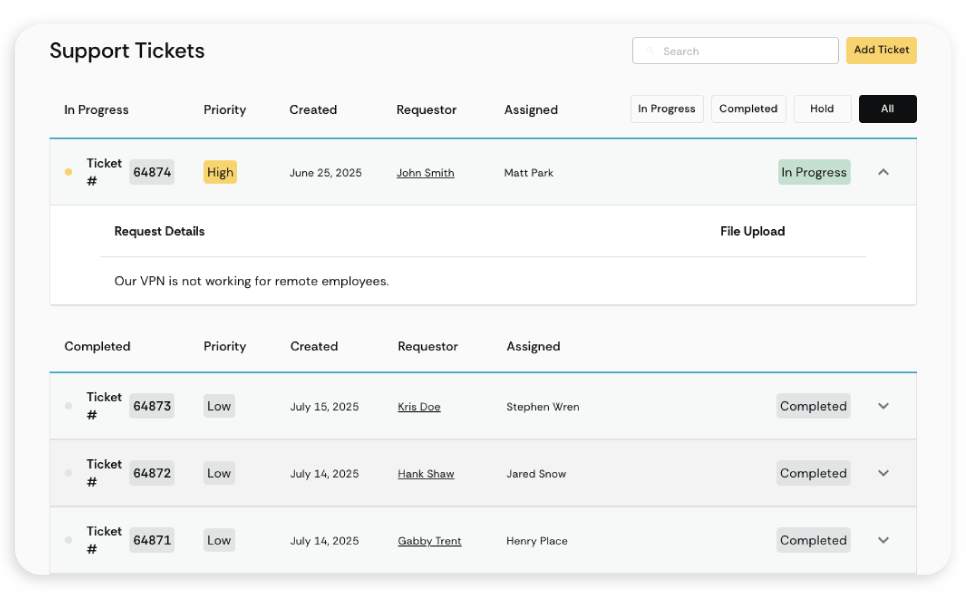Click the High priority badge
Viewport: 966px width, 597px height.
[x=220, y=172]
